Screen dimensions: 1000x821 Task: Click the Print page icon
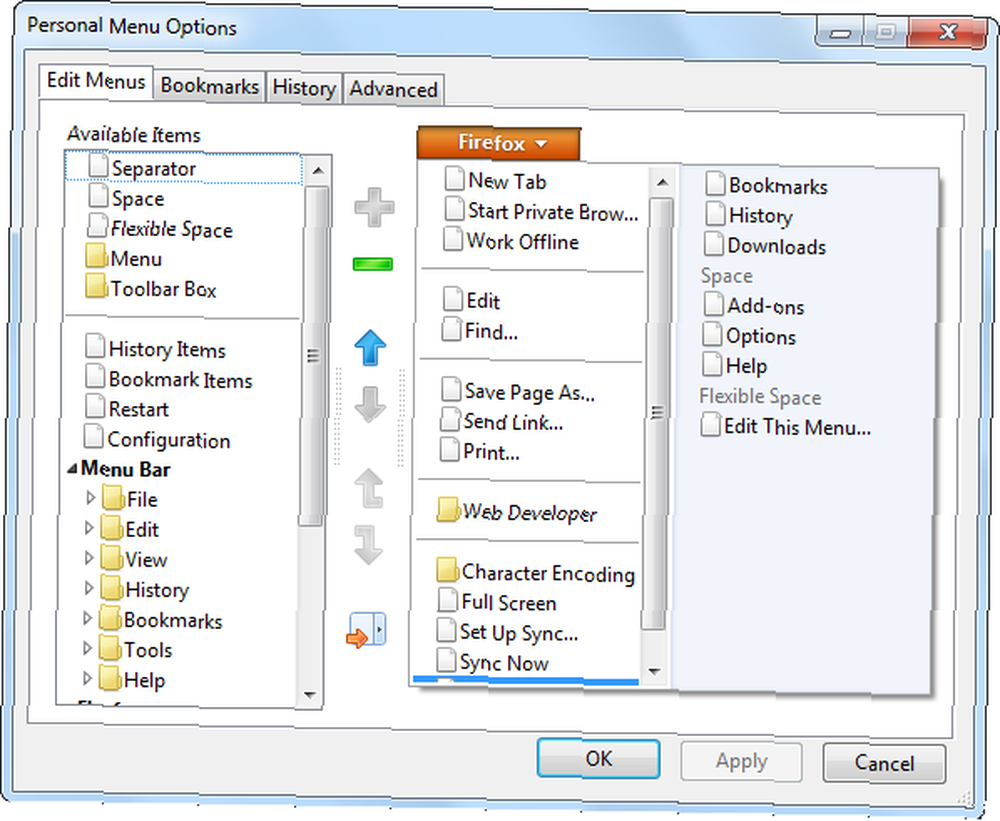(450, 449)
